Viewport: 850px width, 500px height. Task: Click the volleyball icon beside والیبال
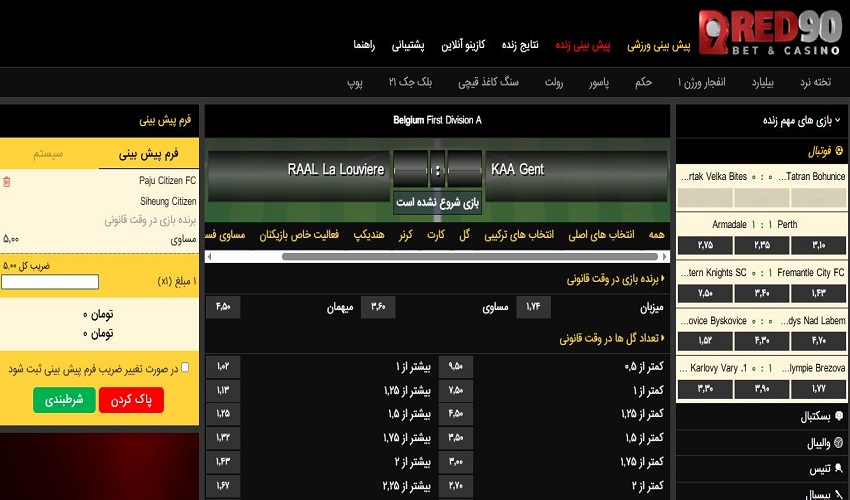[839, 442]
